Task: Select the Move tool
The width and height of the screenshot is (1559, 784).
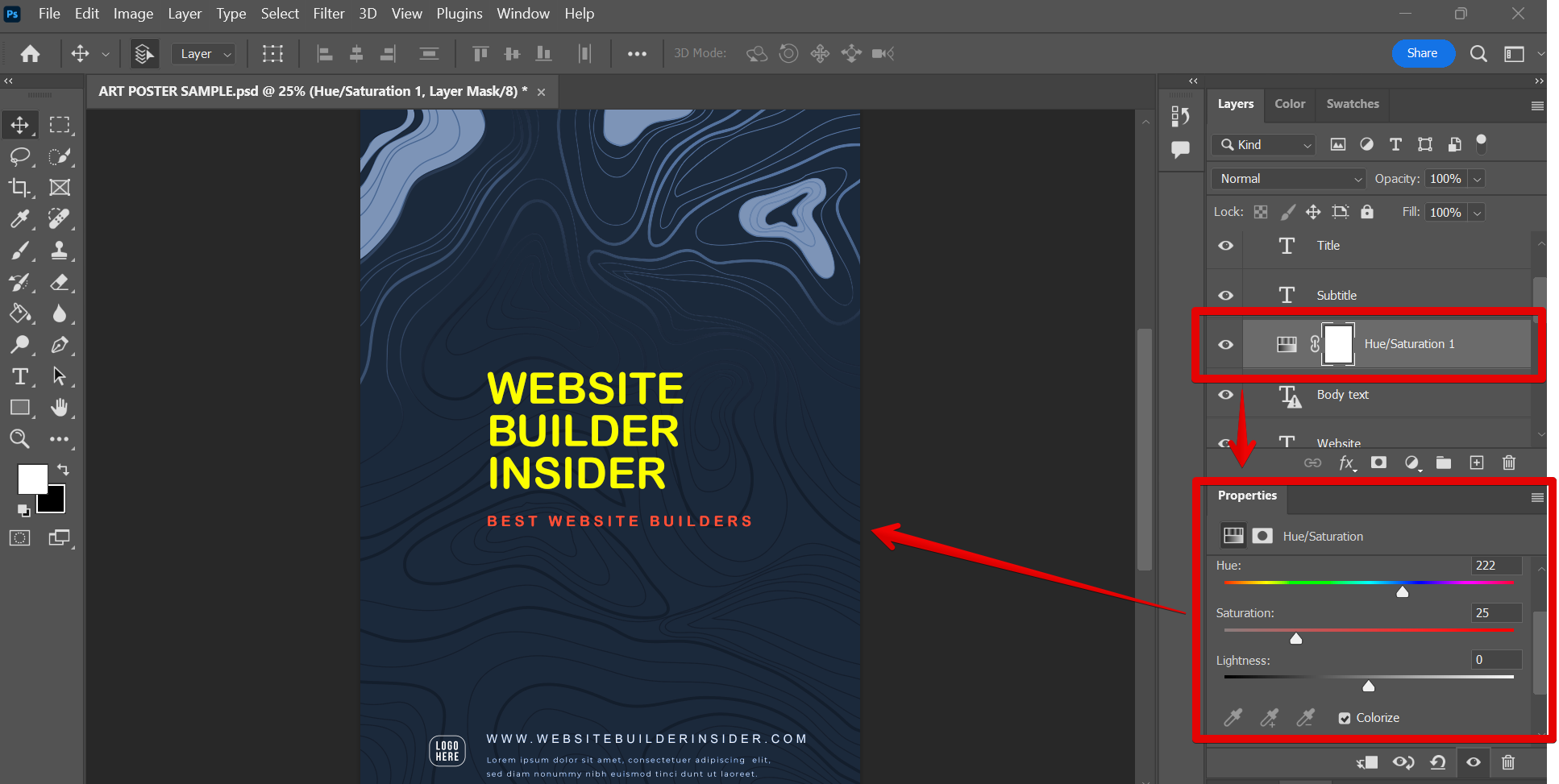Action: tap(20, 124)
